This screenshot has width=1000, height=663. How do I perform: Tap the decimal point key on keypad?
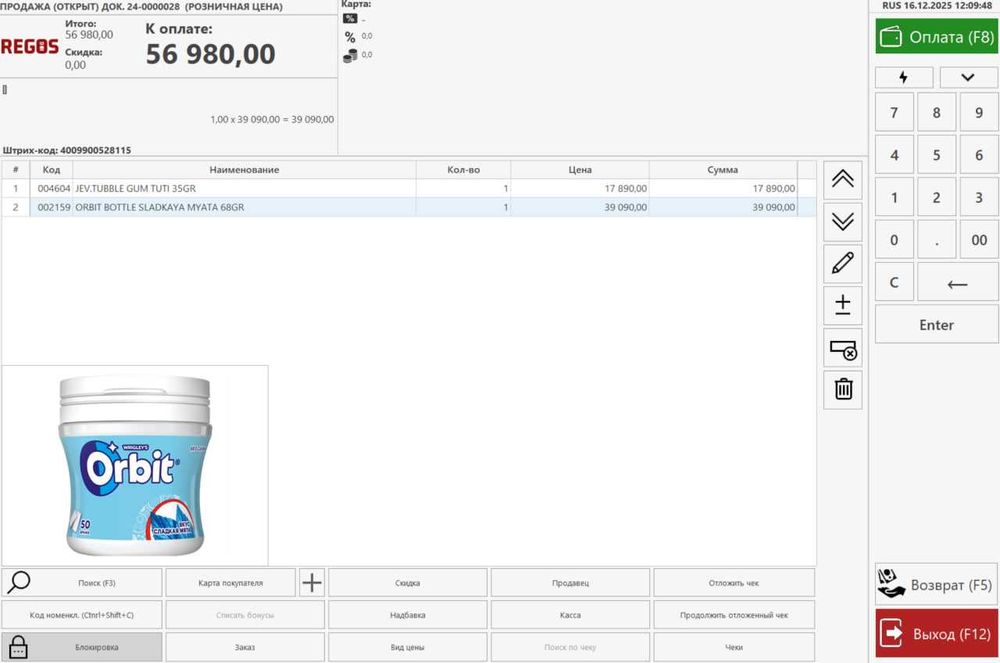point(936,240)
